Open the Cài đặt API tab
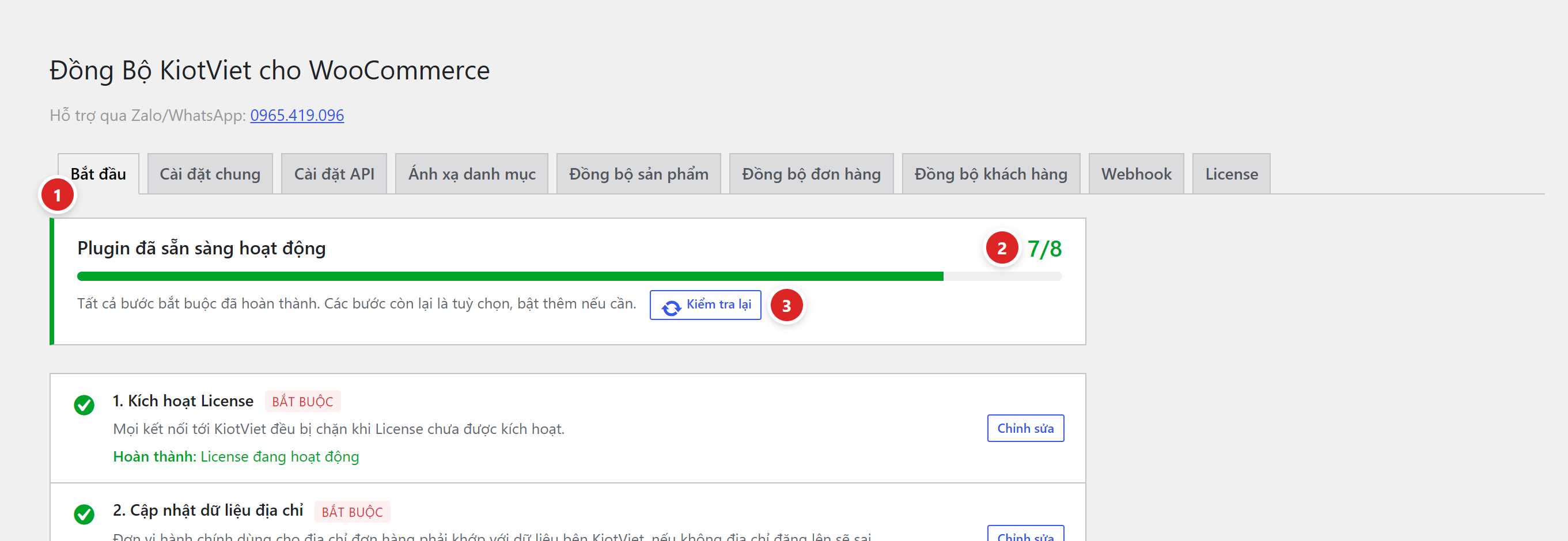This screenshot has height=541, width=1568. [x=334, y=174]
